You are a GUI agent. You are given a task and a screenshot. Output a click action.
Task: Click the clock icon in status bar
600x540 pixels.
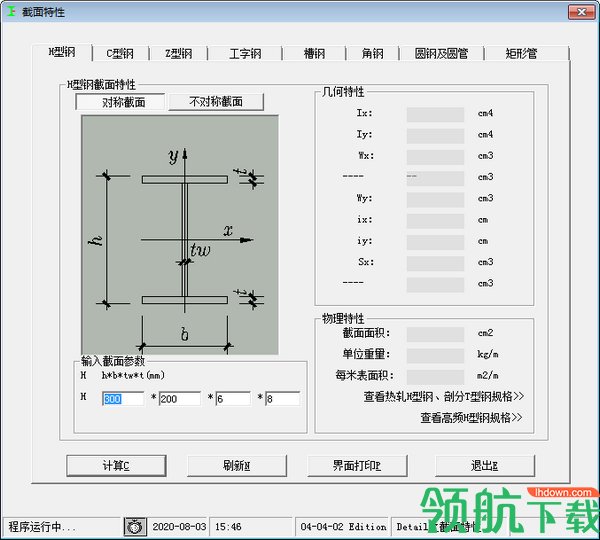coord(135,527)
